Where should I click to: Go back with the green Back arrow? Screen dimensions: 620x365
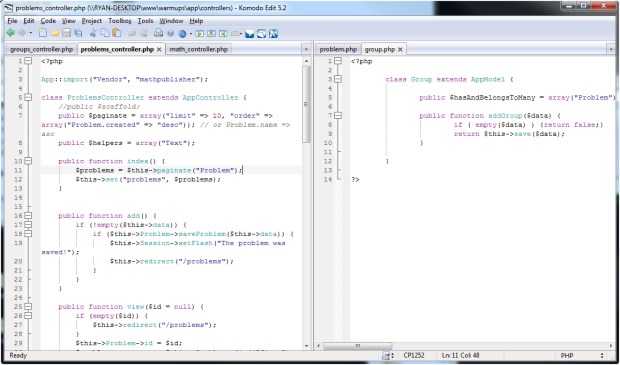click(x=11, y=33)
